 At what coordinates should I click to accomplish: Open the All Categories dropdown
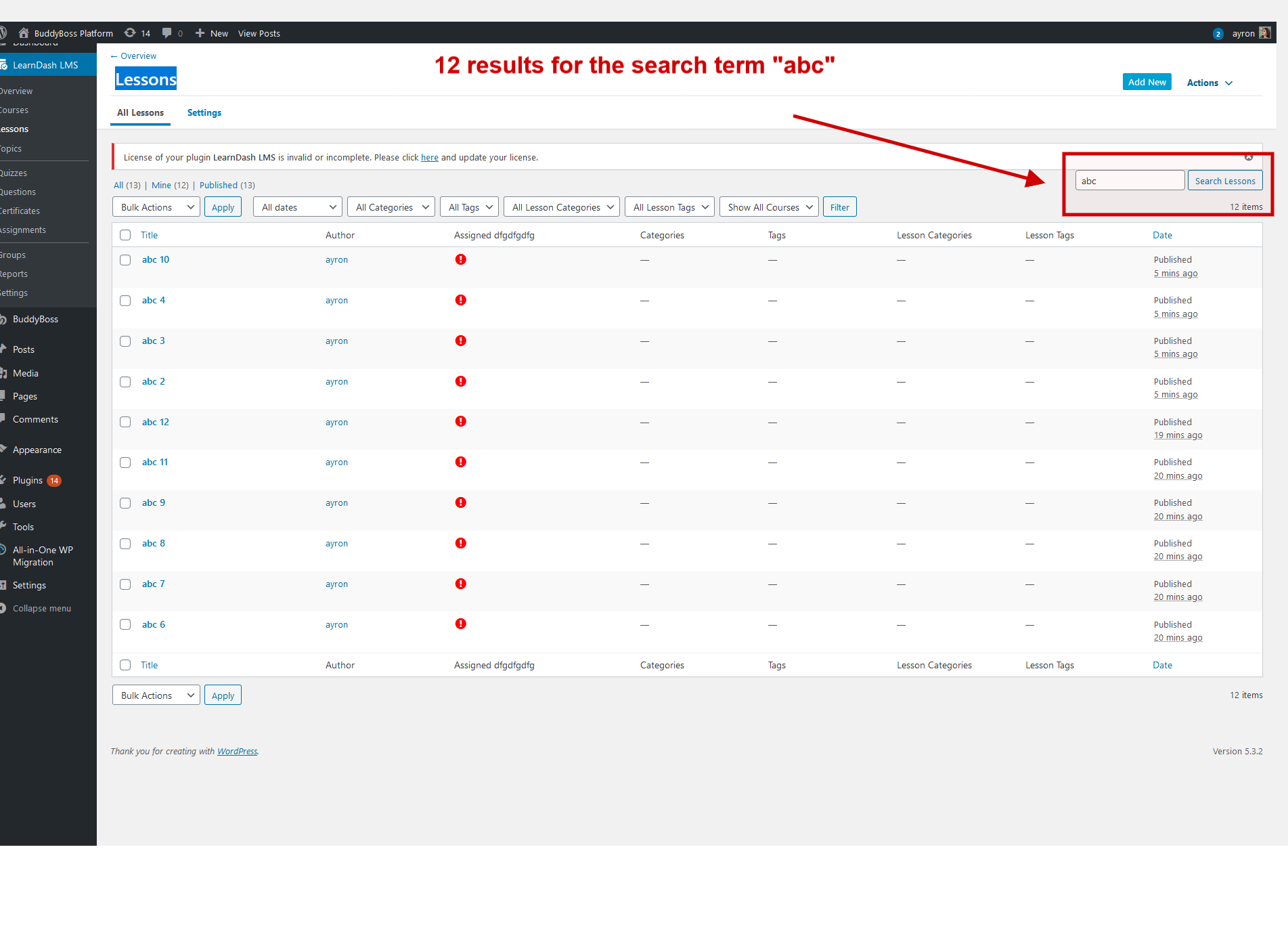pos(391,207)
